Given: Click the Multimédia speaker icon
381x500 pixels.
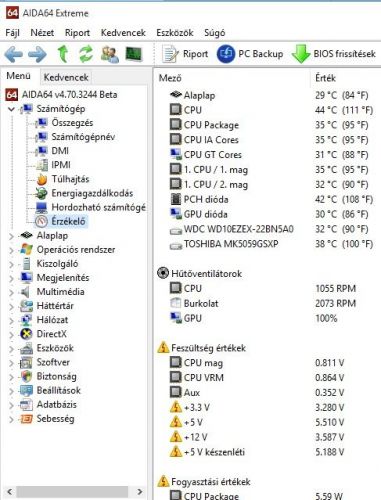Looking at the screenshot, I should tap(25, 292).
